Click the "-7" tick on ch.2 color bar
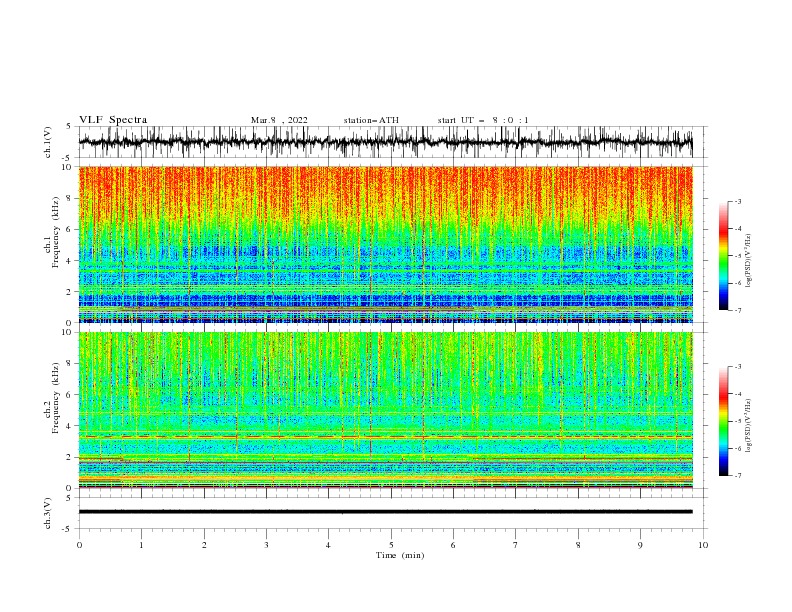792x612 pixels. (737, 476)
